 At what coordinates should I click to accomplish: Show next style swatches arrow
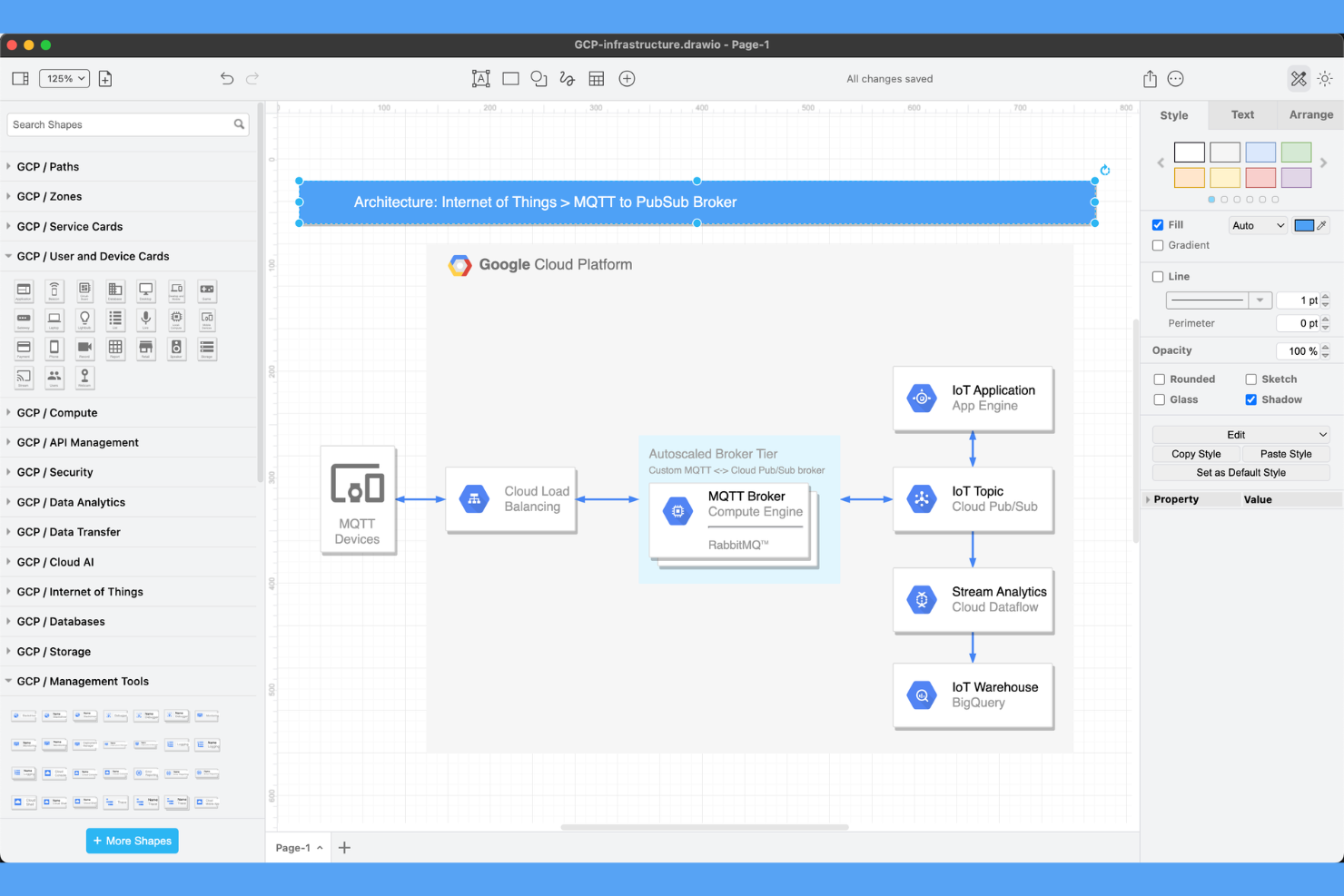click(1324, 163)
